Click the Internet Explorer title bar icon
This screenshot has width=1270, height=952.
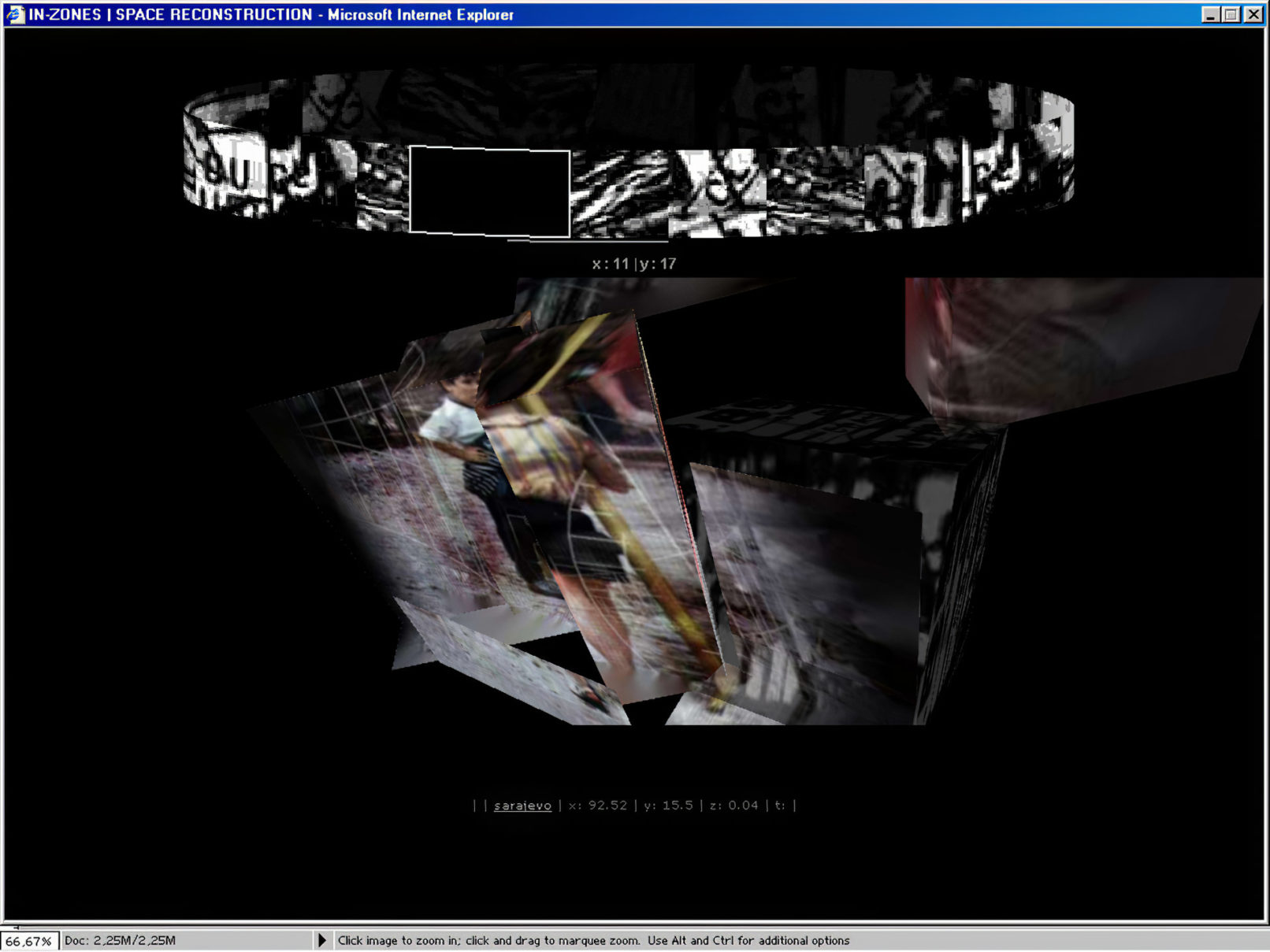point(14,14)
